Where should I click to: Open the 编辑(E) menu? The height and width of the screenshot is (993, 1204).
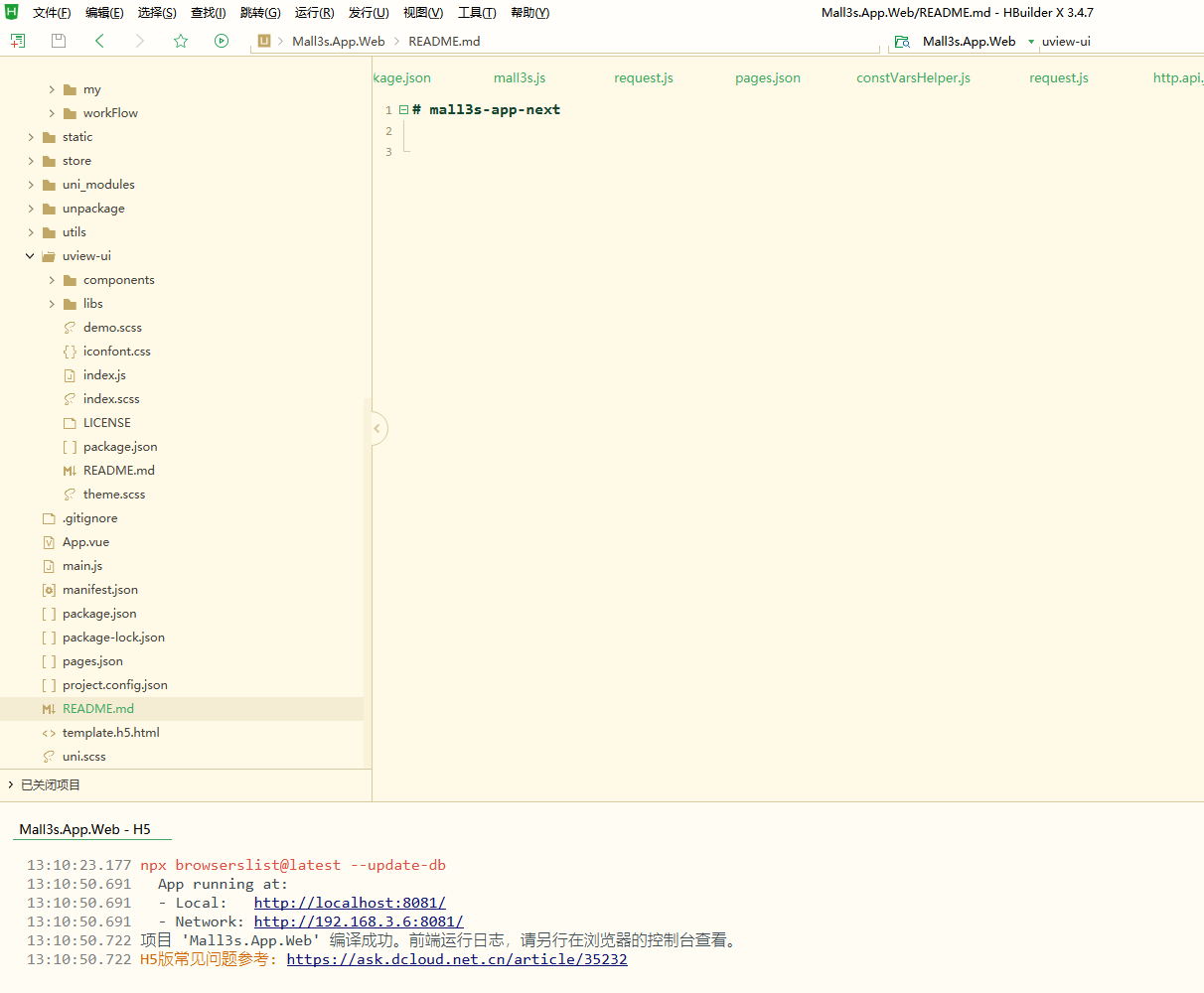tap(104, 13)
